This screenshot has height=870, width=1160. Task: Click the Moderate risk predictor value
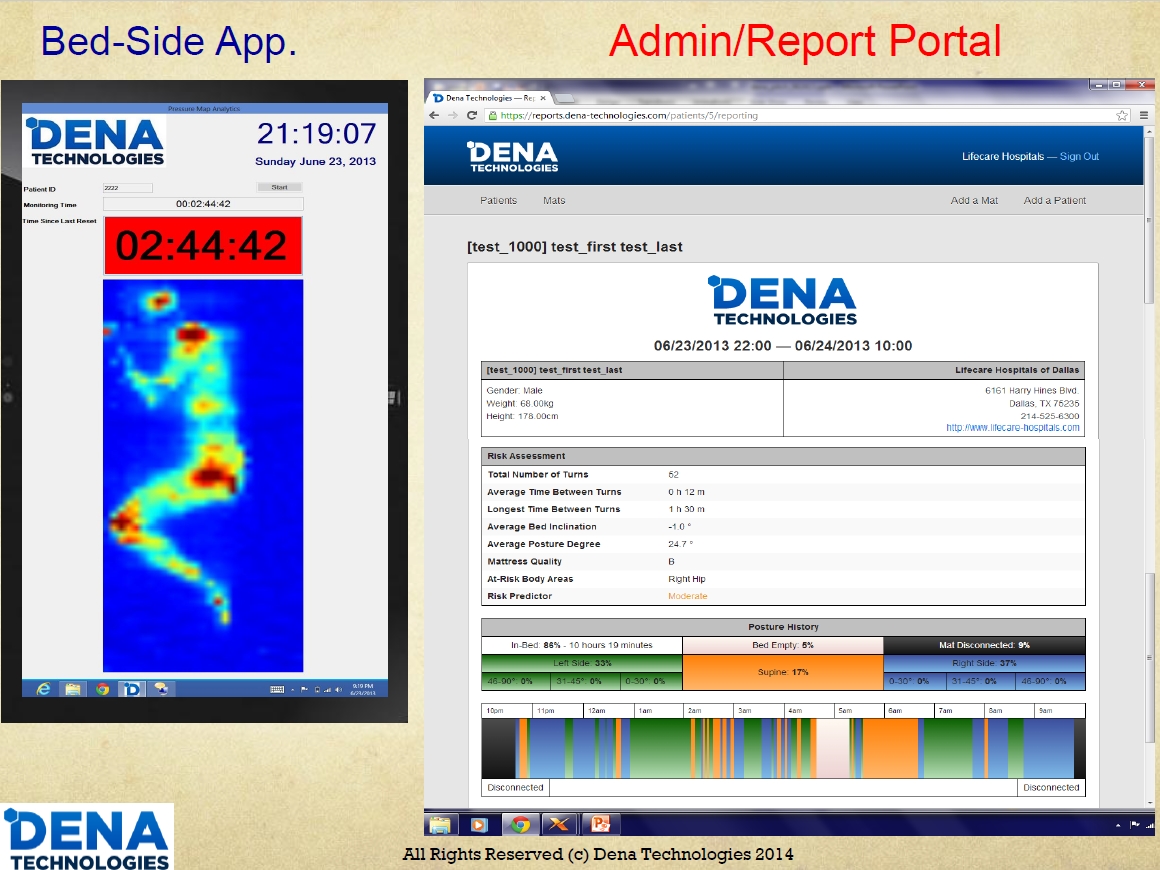pyautogui.click(x=688, y=596)
